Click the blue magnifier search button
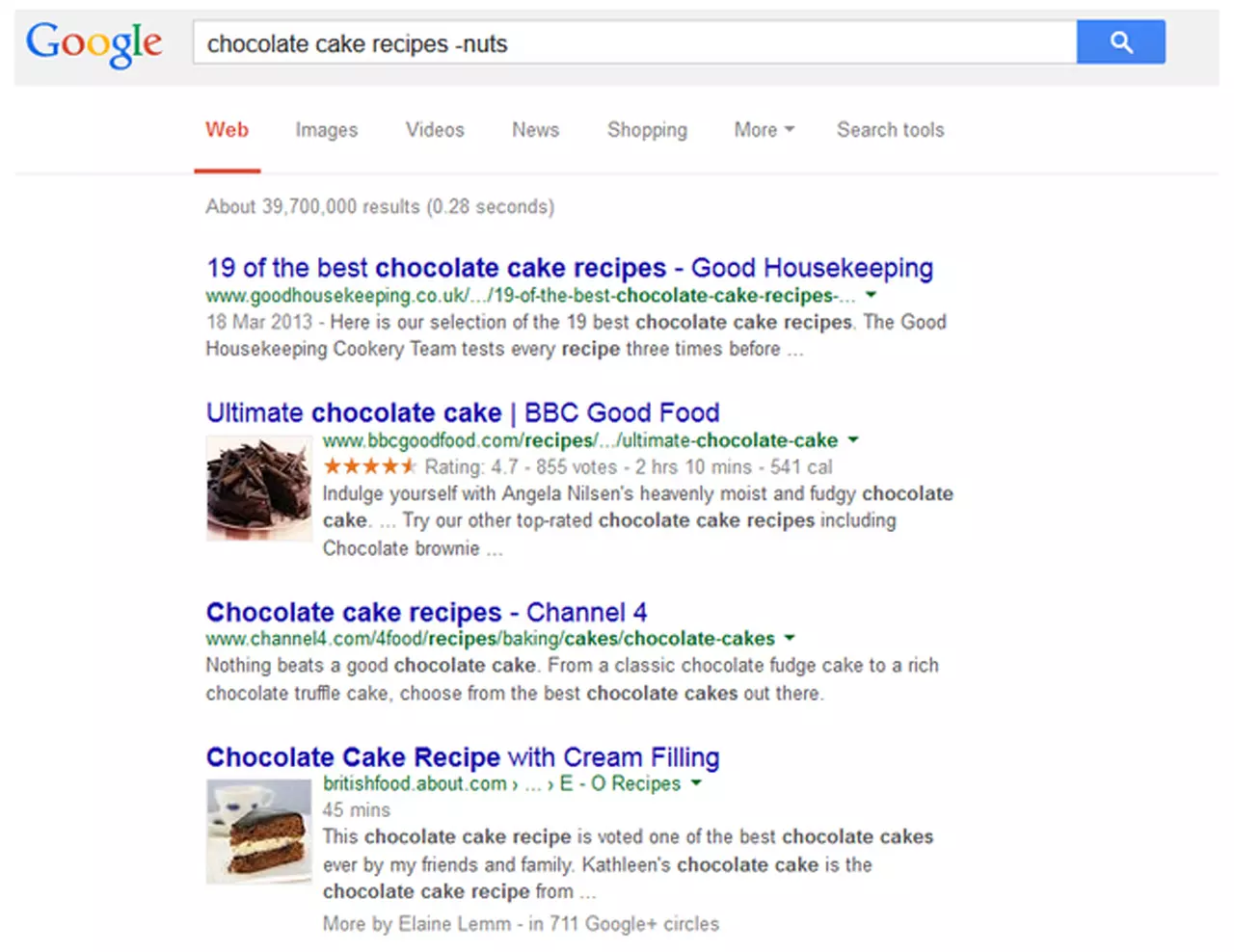 click(x=1120, y=42)
